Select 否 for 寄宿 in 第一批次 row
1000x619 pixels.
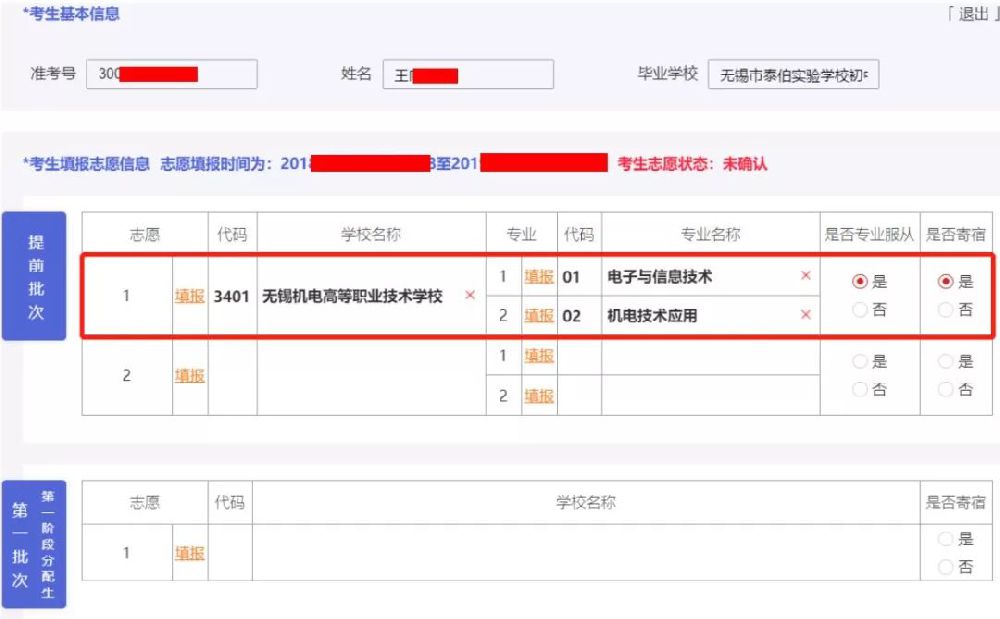[946, 567]
